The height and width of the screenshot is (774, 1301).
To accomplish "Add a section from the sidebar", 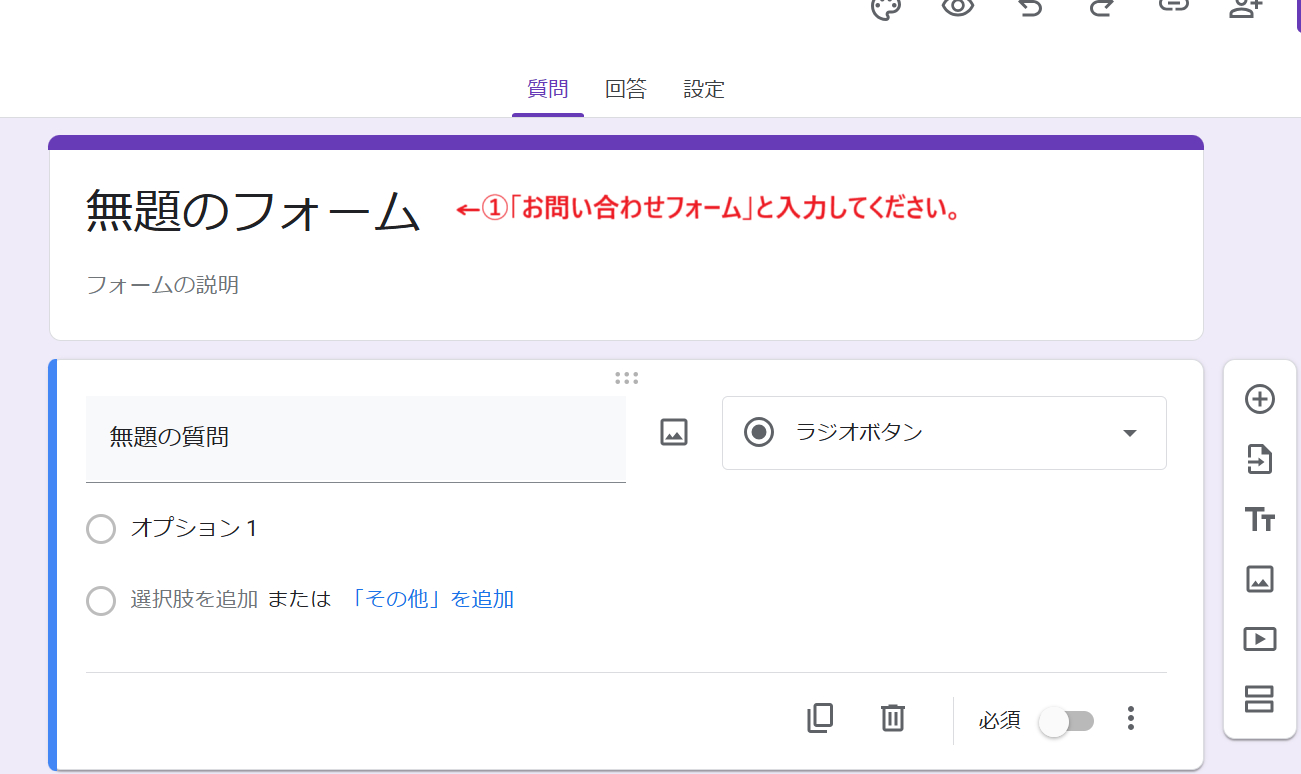I will [1260, 699].
